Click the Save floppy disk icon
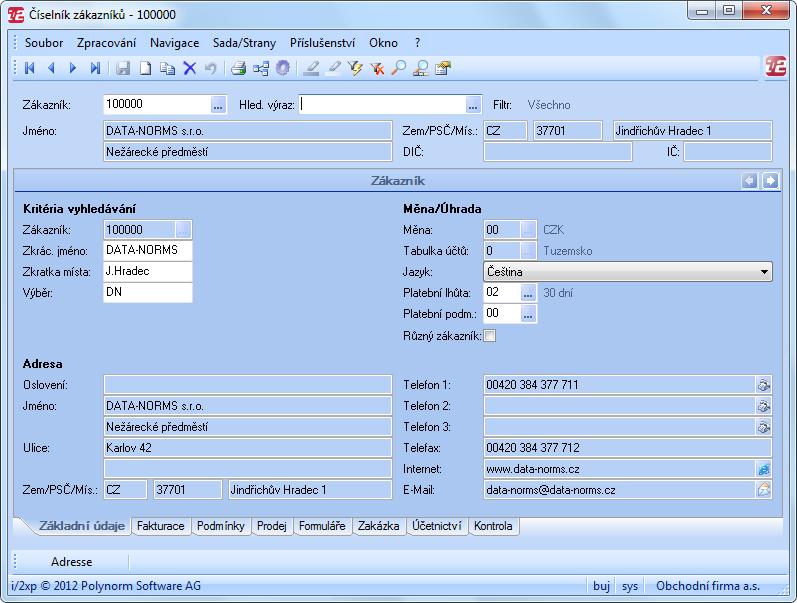This screenshot has height=603, width=797. [123, 68]
